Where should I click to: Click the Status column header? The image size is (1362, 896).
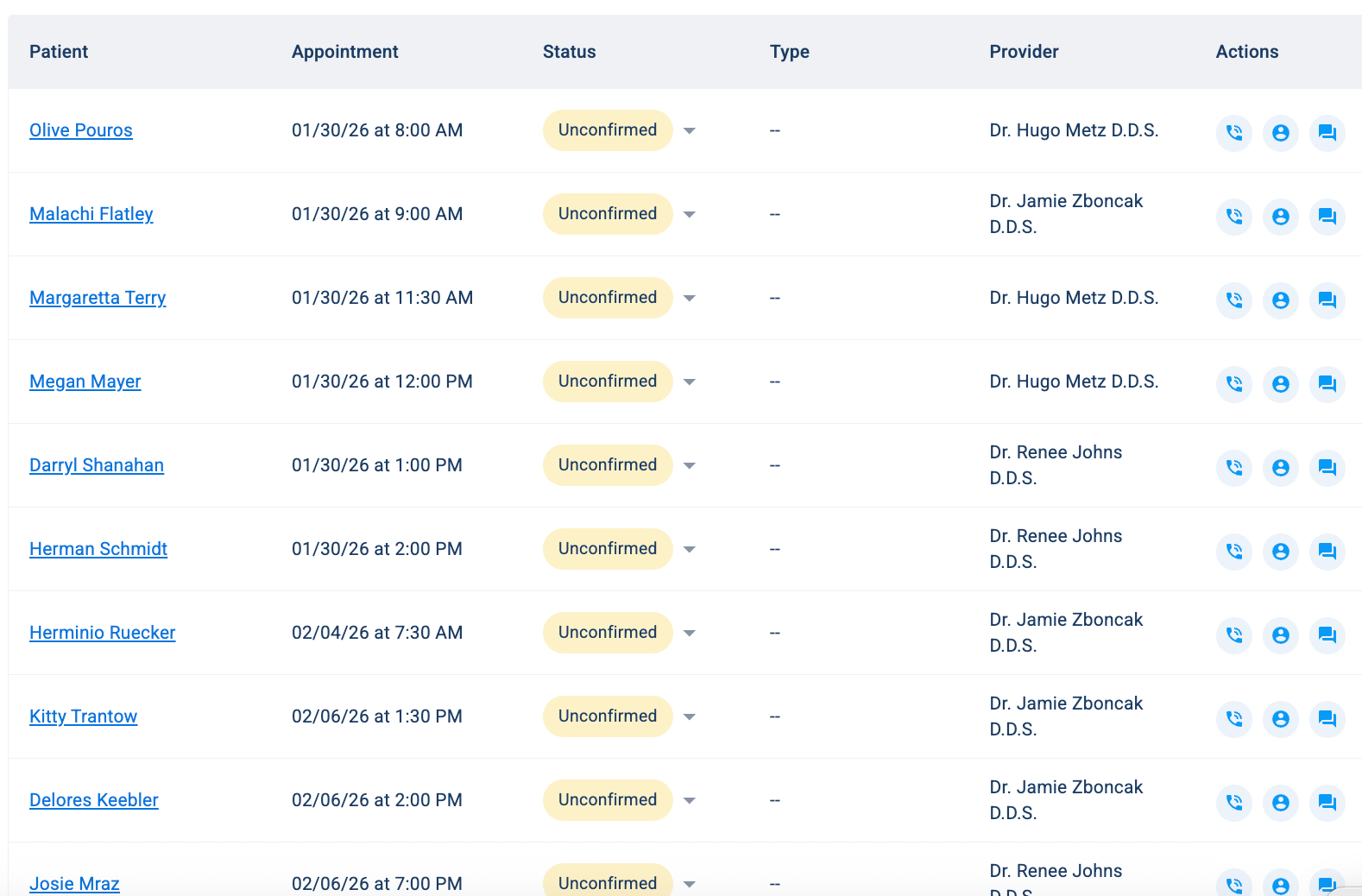[570, 52]
